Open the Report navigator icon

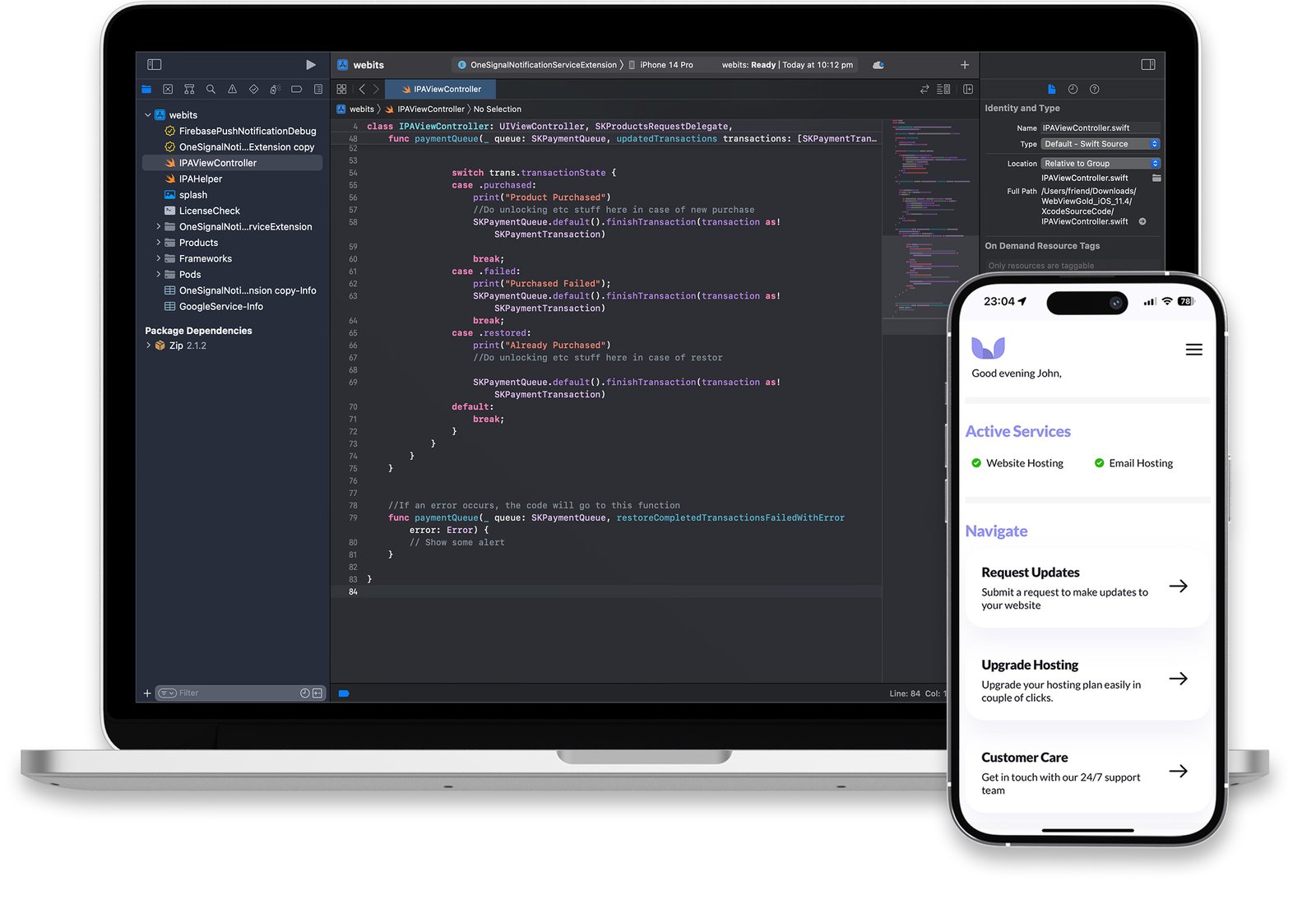pyautogui.click(x=318, y=89)
